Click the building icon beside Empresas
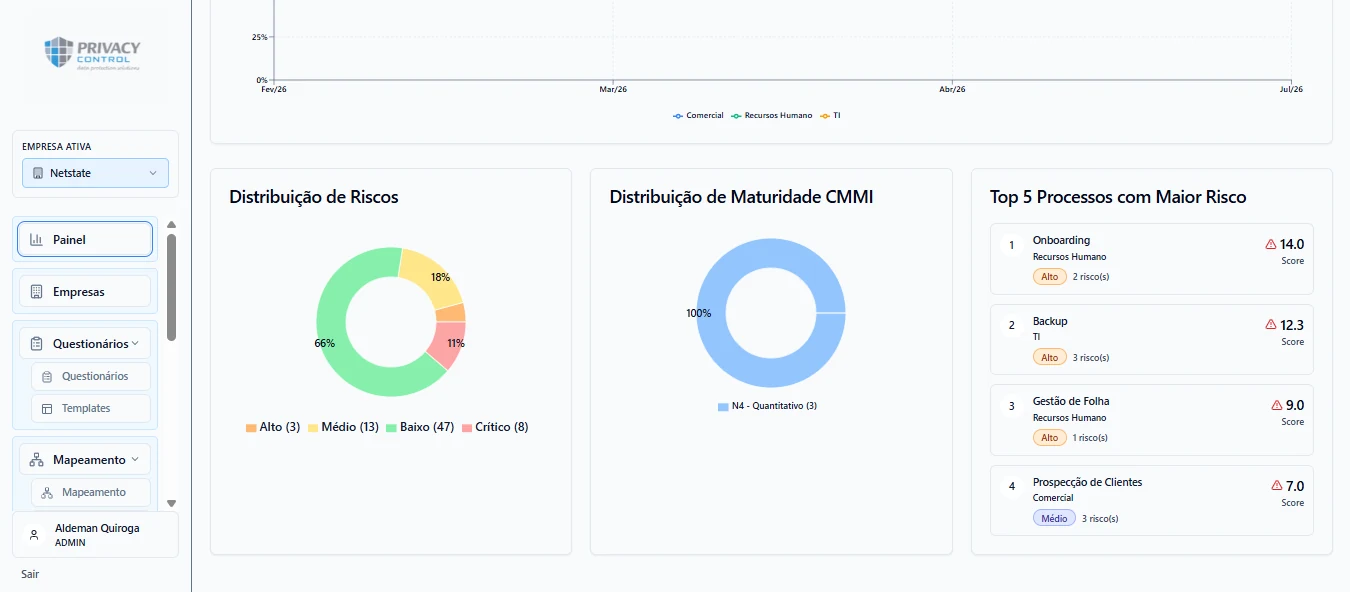Viewport: 1350px width, 592px height. [x=36, y=292]
